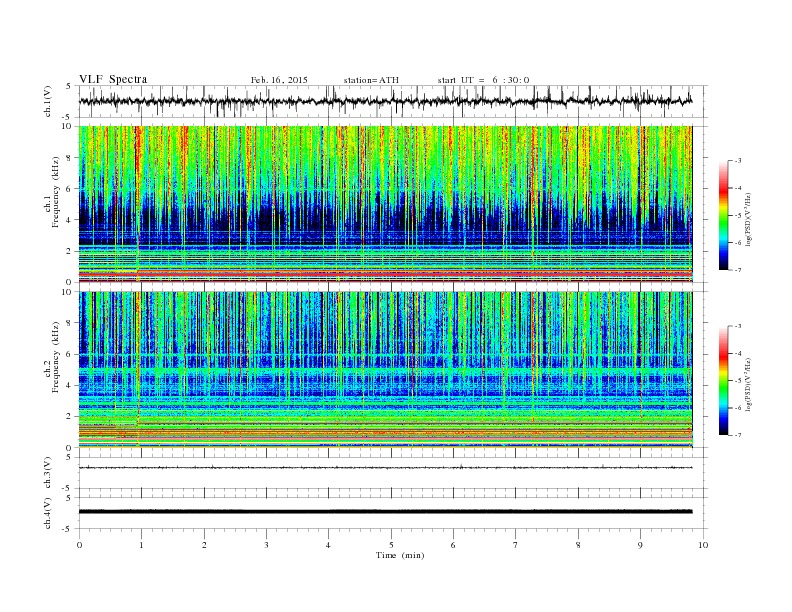This screenshot has height=612, width=792.
Task: Click the "ch.1(V)" axis label
Action: click(48, 101)
